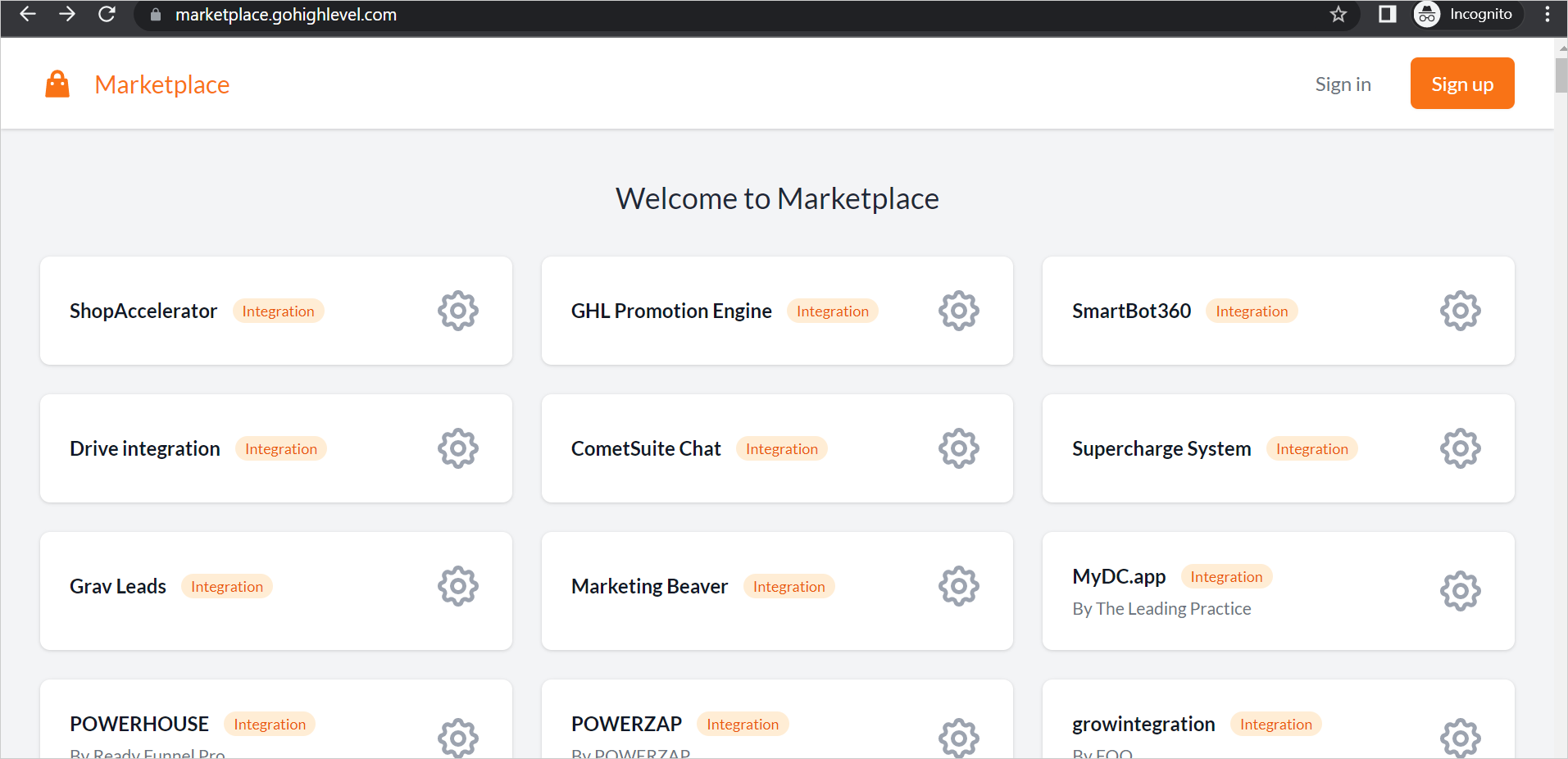The height and width of the screenshot is (759, 1568).
Task: Click the orange Marketplace shopping bag logo
Action: [57, 84]
